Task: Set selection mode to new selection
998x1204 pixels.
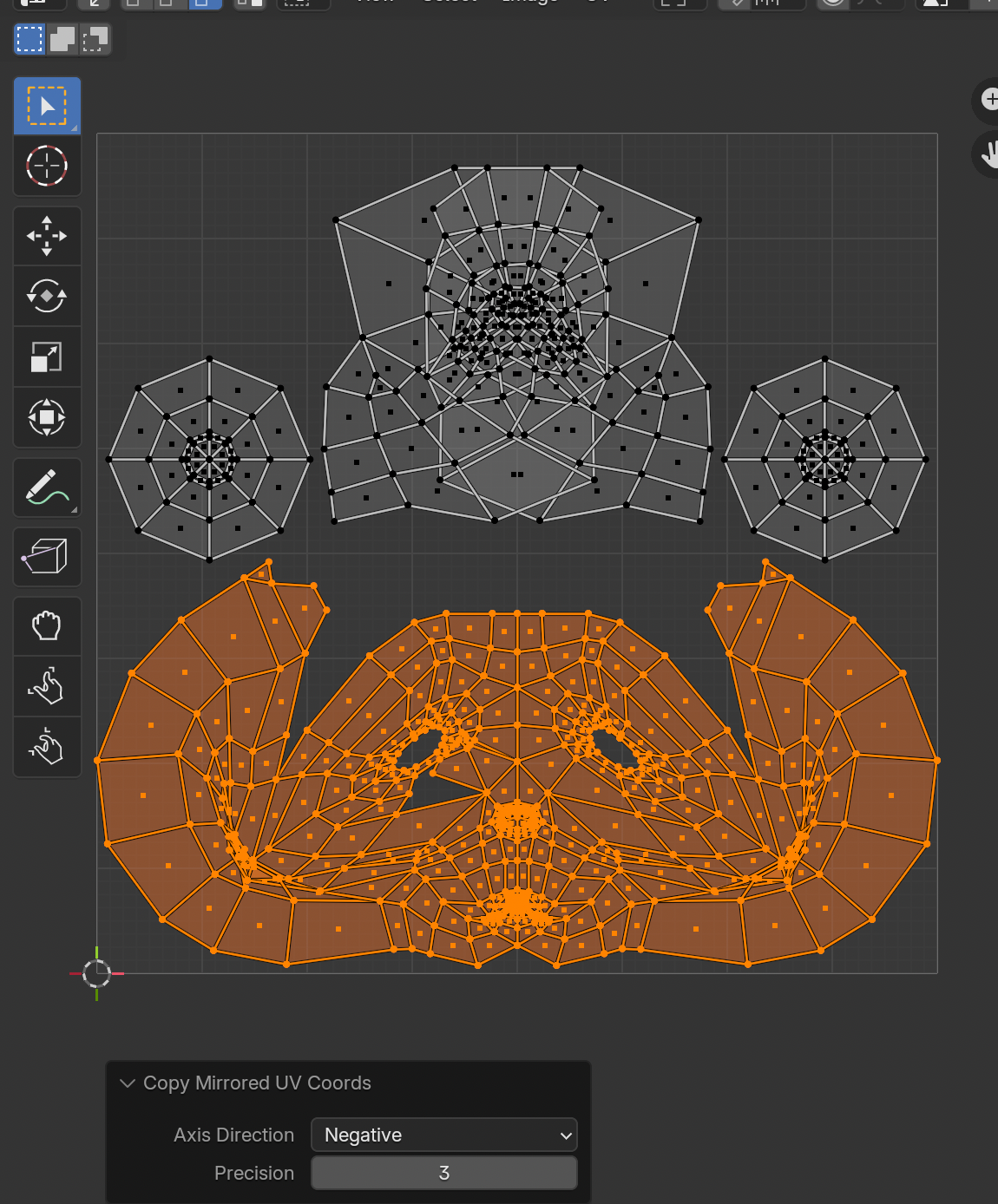Action: click(x=30, y=39)
